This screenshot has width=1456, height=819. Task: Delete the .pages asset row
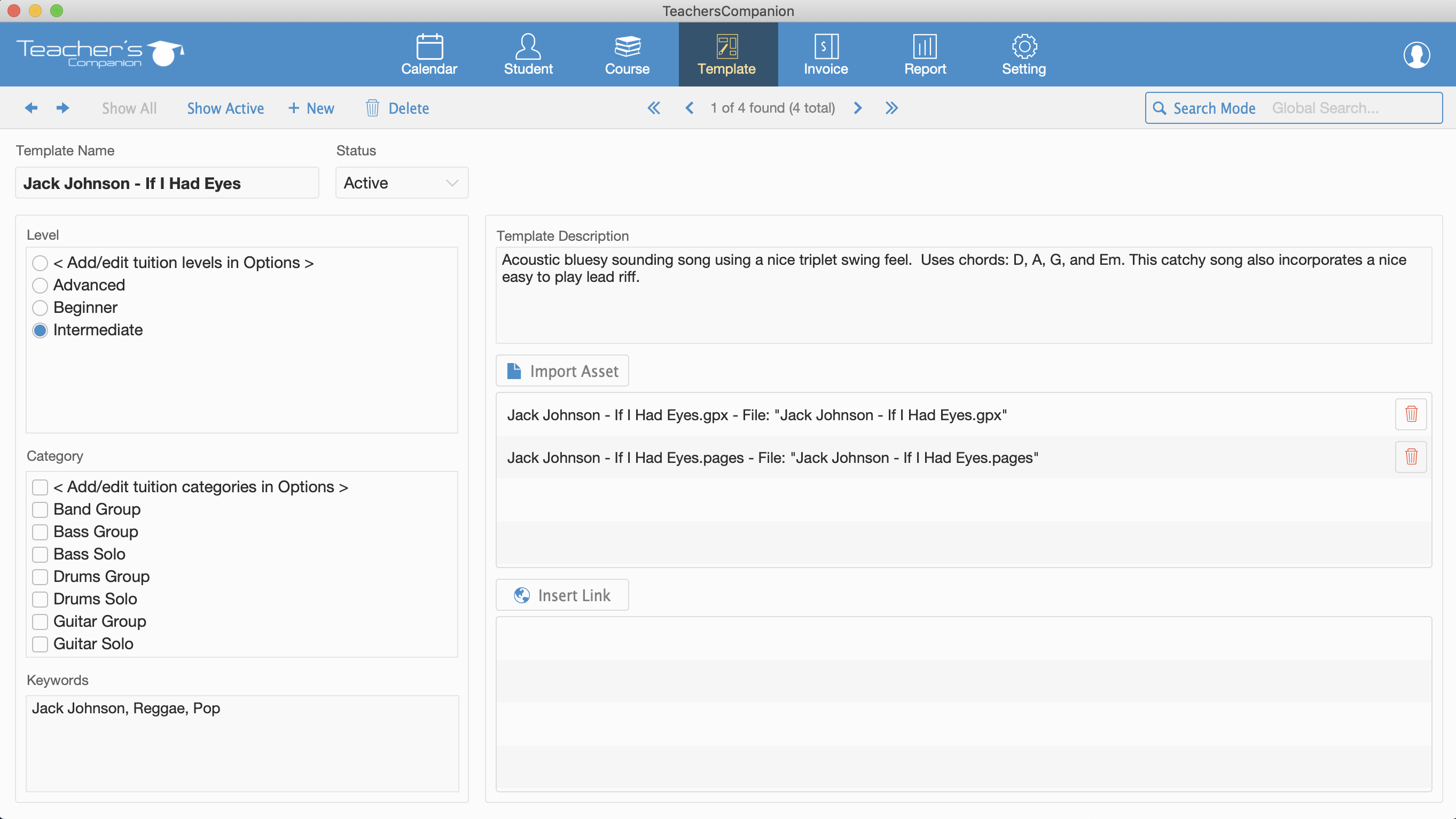(1411, 456)
